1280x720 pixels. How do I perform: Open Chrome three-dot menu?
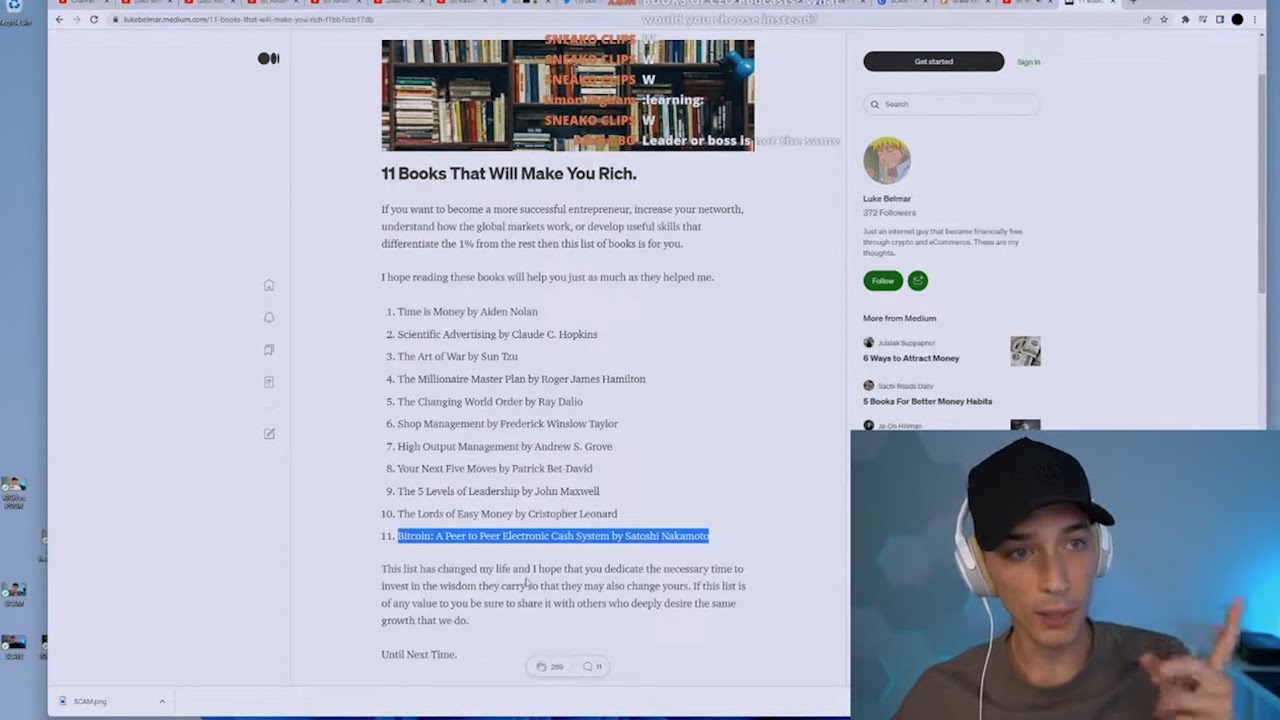click(1254, 19)
